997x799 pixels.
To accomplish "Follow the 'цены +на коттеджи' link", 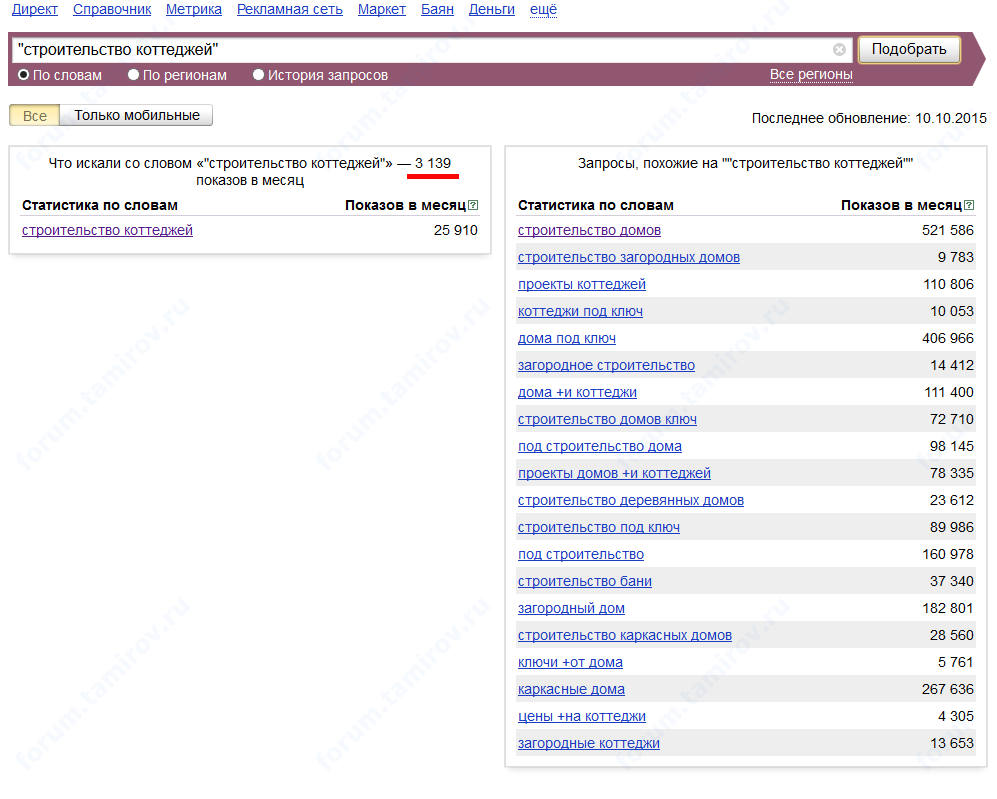I will point(582,716).
